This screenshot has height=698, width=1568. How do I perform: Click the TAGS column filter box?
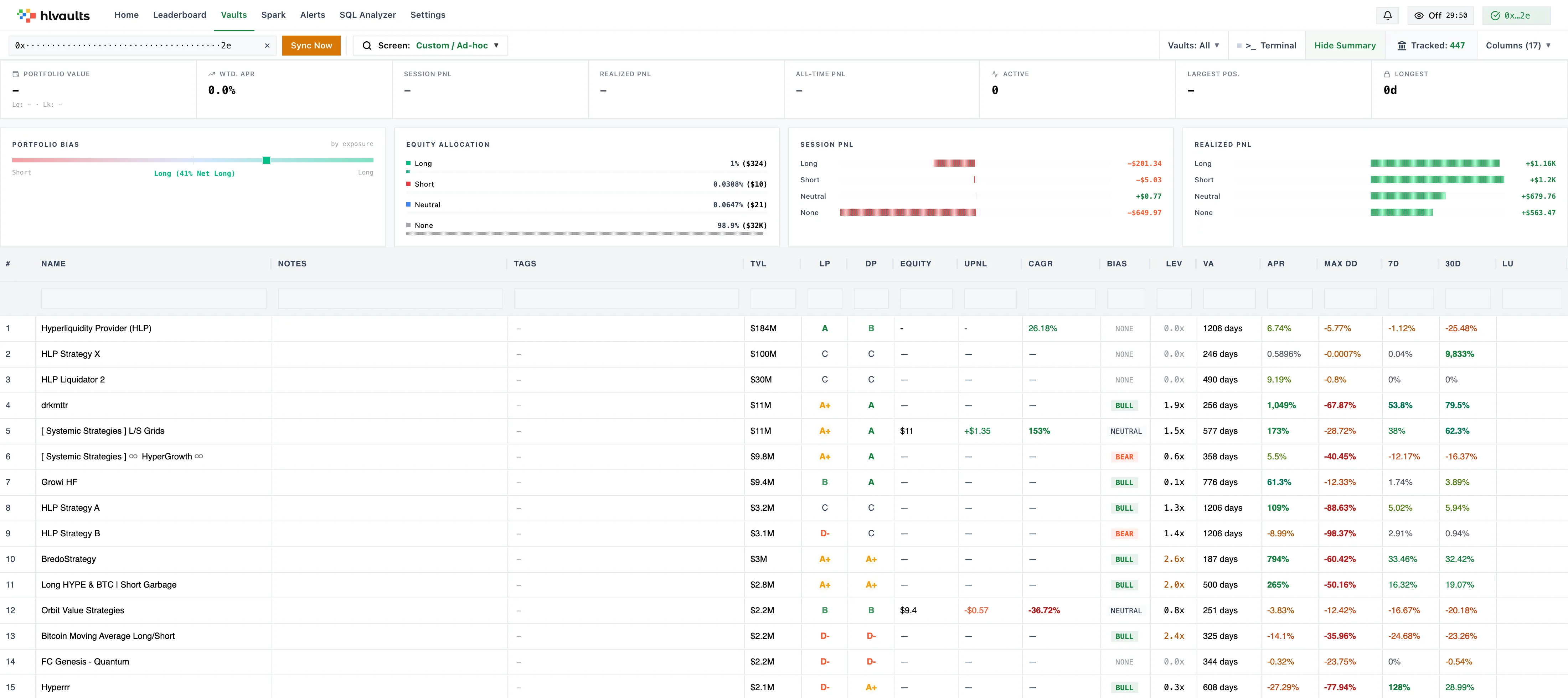[626, 299]
